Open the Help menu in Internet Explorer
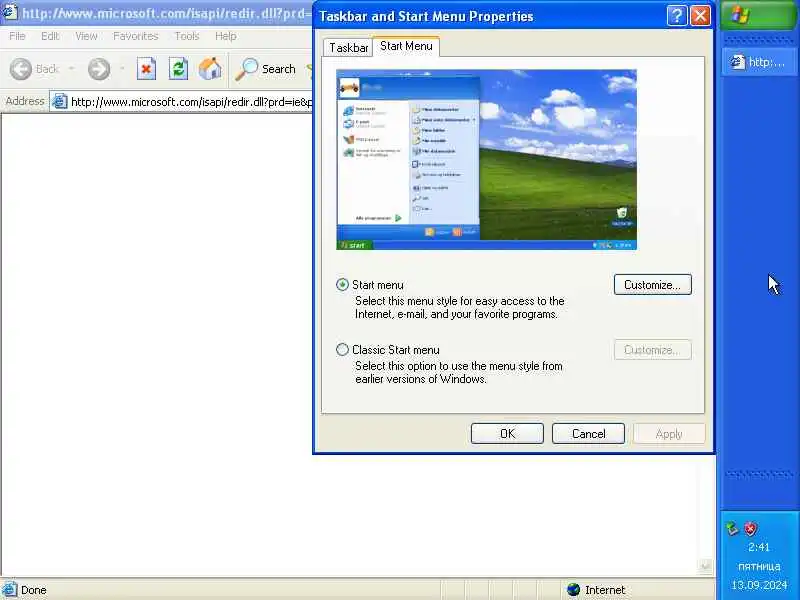 pos(226,36)
